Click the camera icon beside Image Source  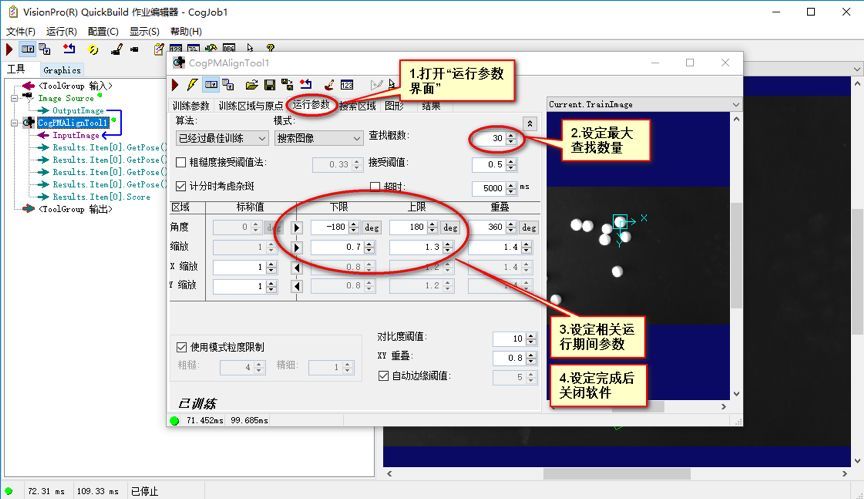point(27,97)
